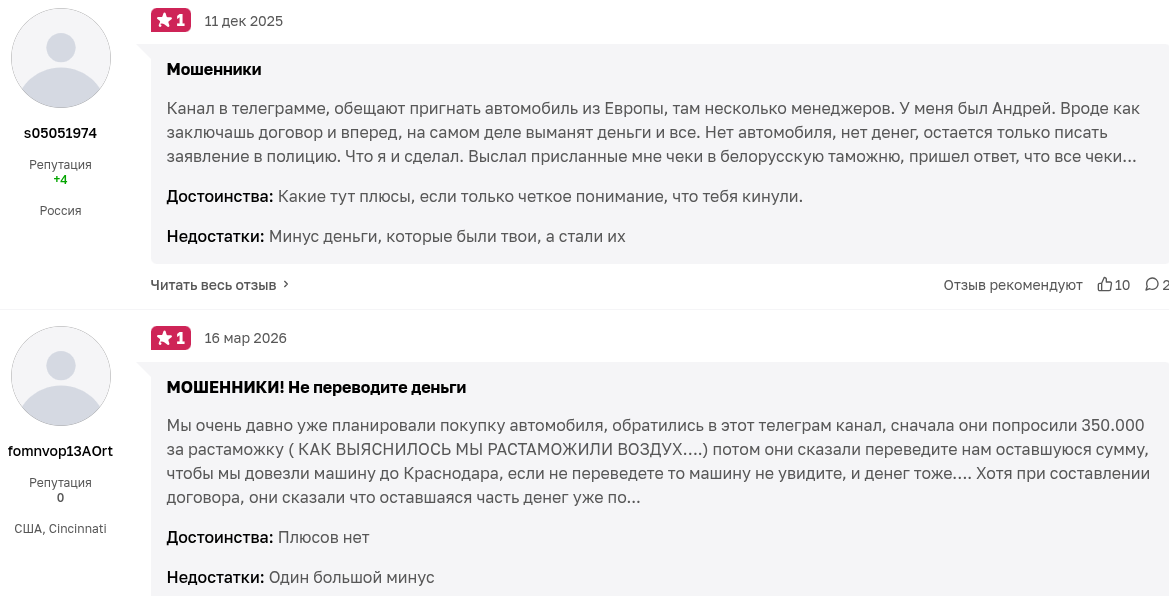This screenshot has height=596, width=1169.
Task: Click the thumbs-up icon with 10 likes
Action: [x=1105, y=285]
